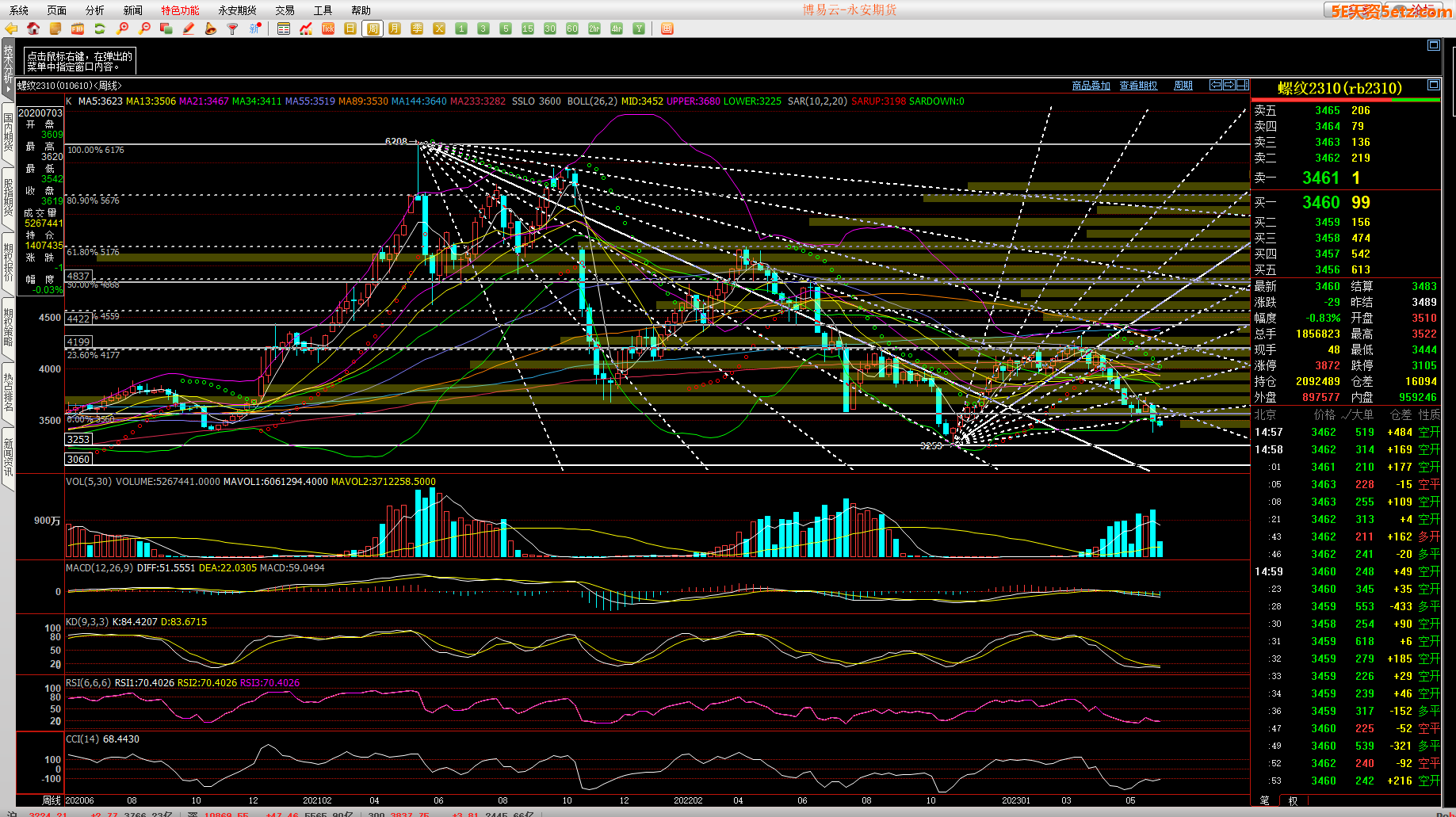Zoom in using magnifier plus icon
Viewport: 1456px width, 817px height.
122,29
